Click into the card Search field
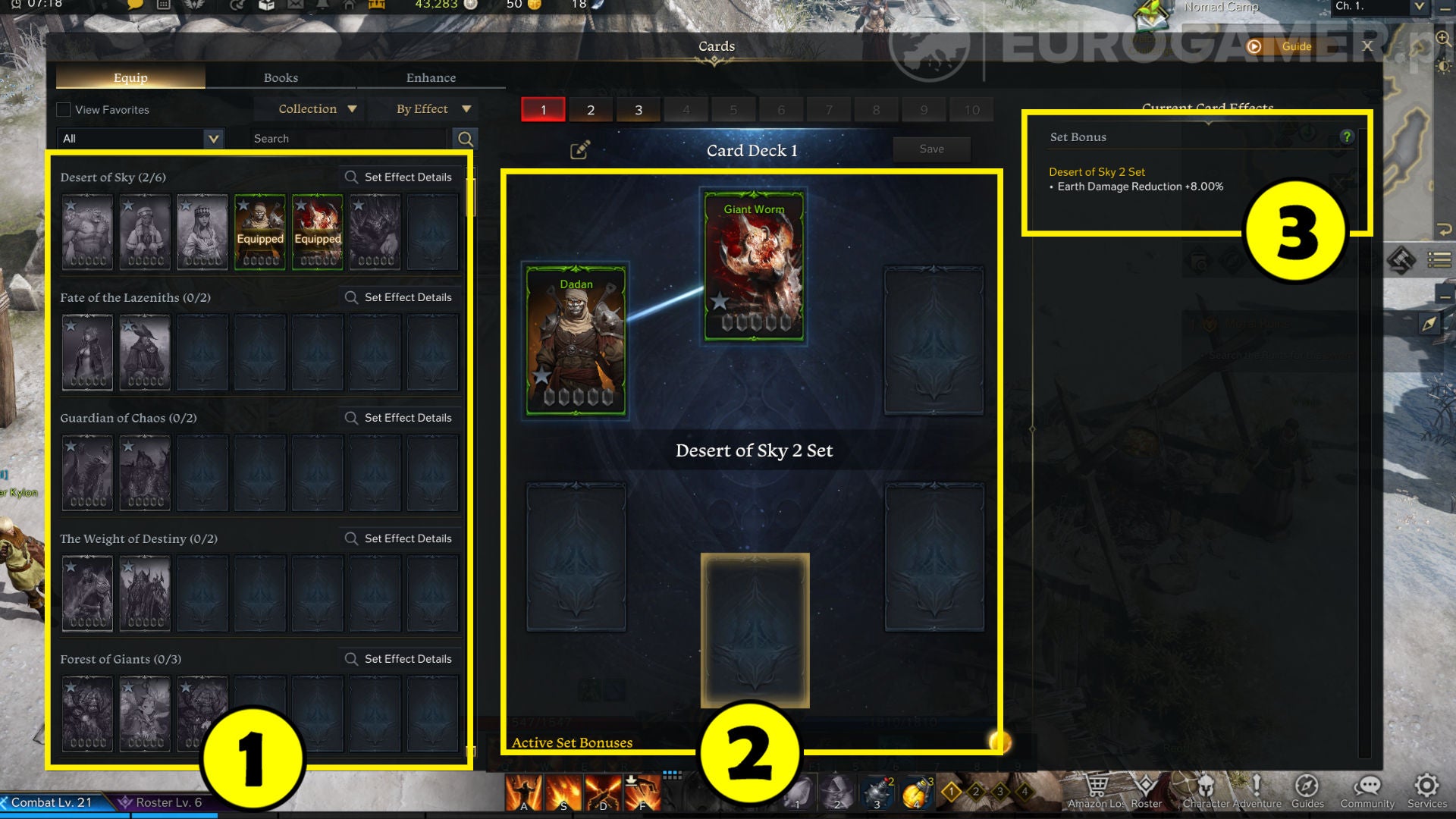 [x=350, y=139]
